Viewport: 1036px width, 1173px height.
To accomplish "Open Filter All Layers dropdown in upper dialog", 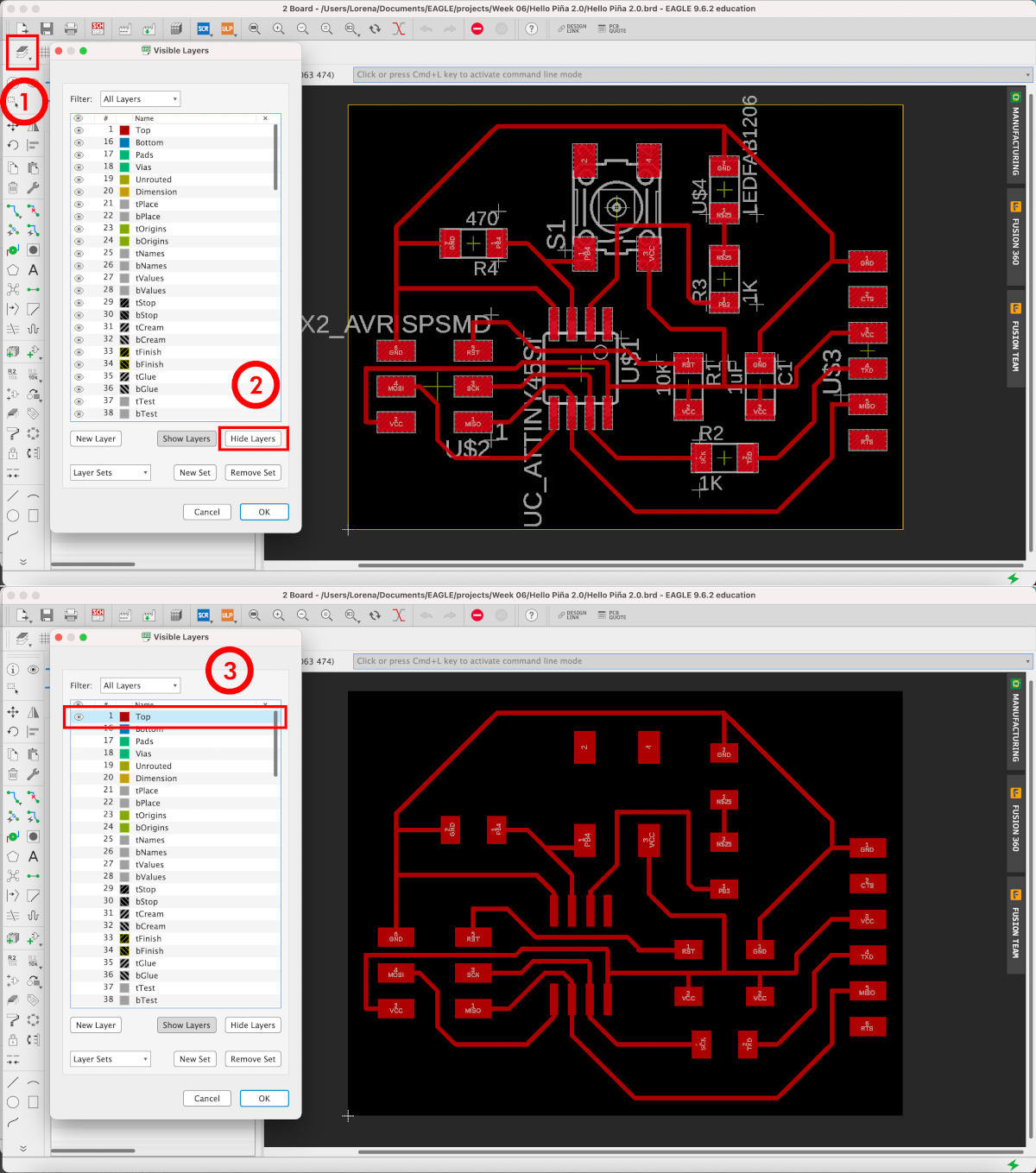I will 140,99.
